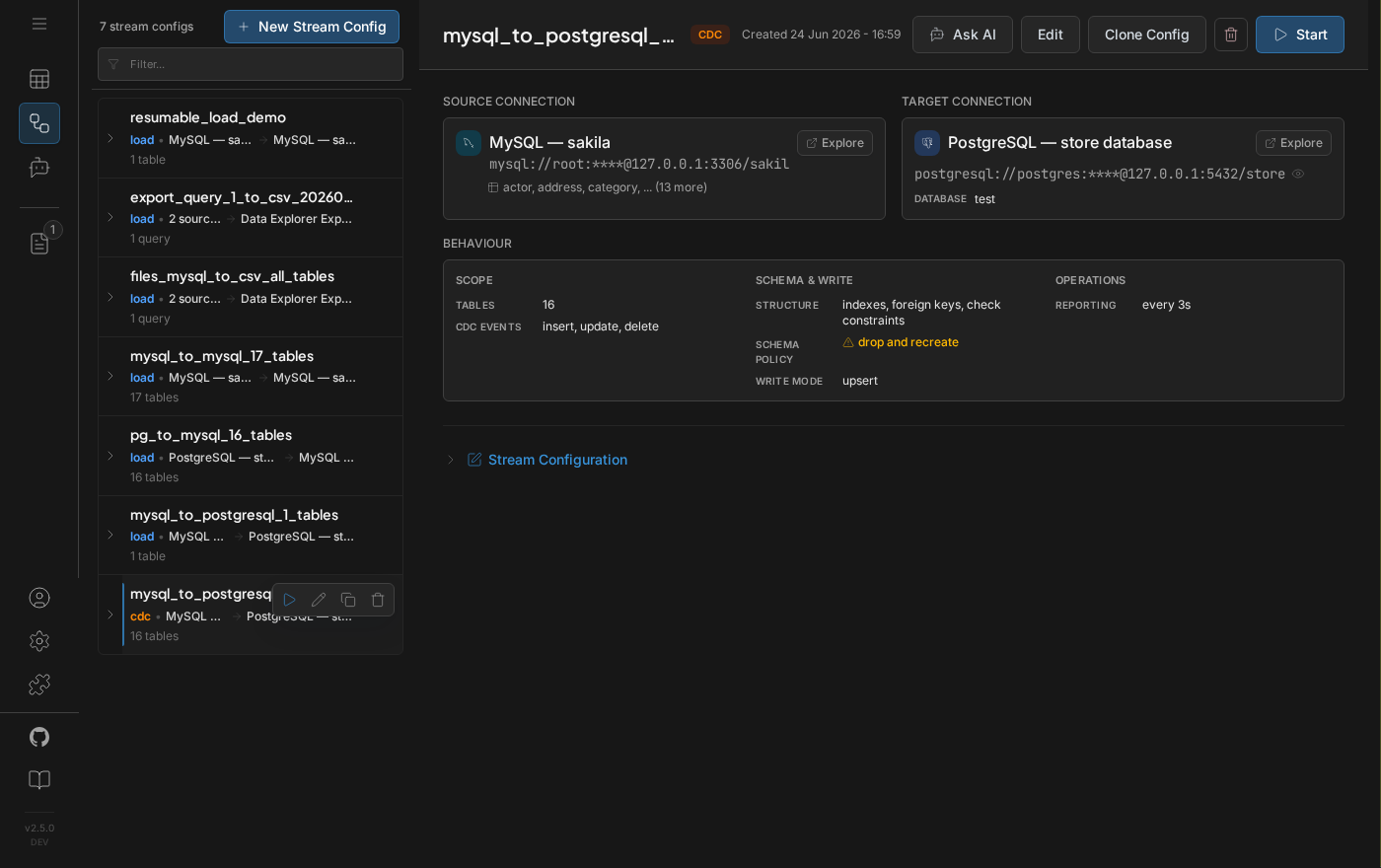Expand the mysql_to_postgresql_1_tables row

pos(110,535)
